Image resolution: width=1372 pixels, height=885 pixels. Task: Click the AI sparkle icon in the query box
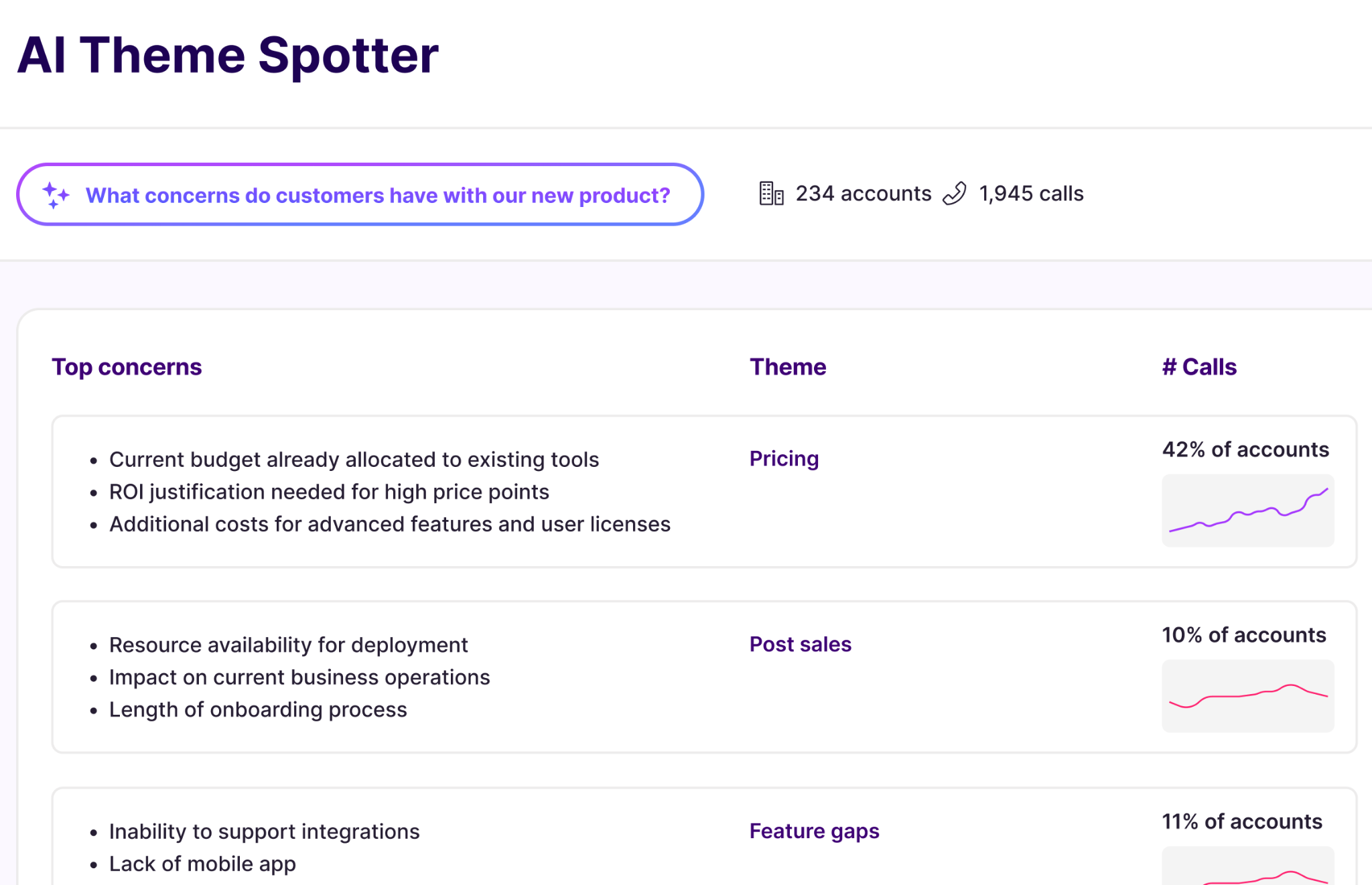(x=56, y=195)
